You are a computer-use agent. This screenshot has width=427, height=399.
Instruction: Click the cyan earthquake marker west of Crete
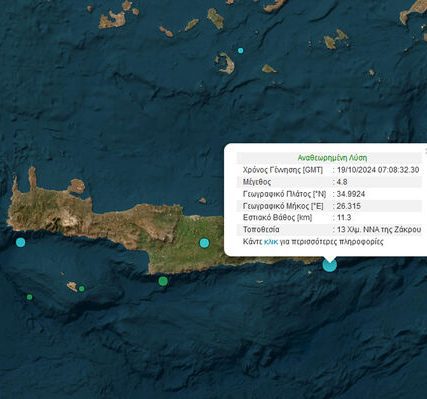[21, 242]
